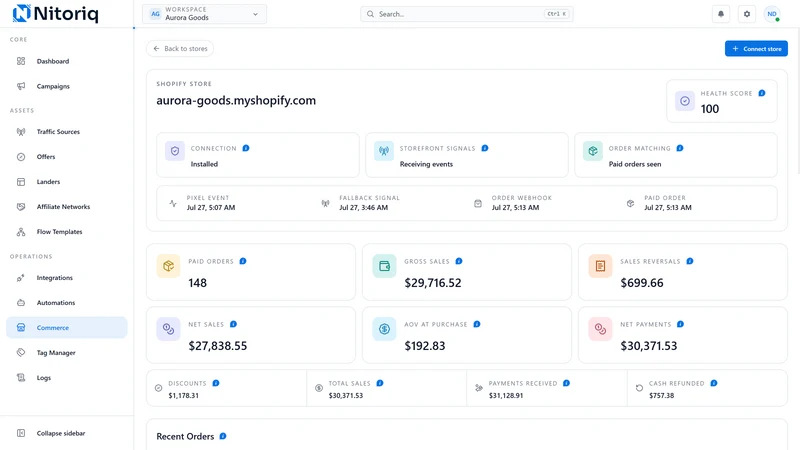Open Landers in the sidebar
This screenshot has height=450, width=800.
66,182
